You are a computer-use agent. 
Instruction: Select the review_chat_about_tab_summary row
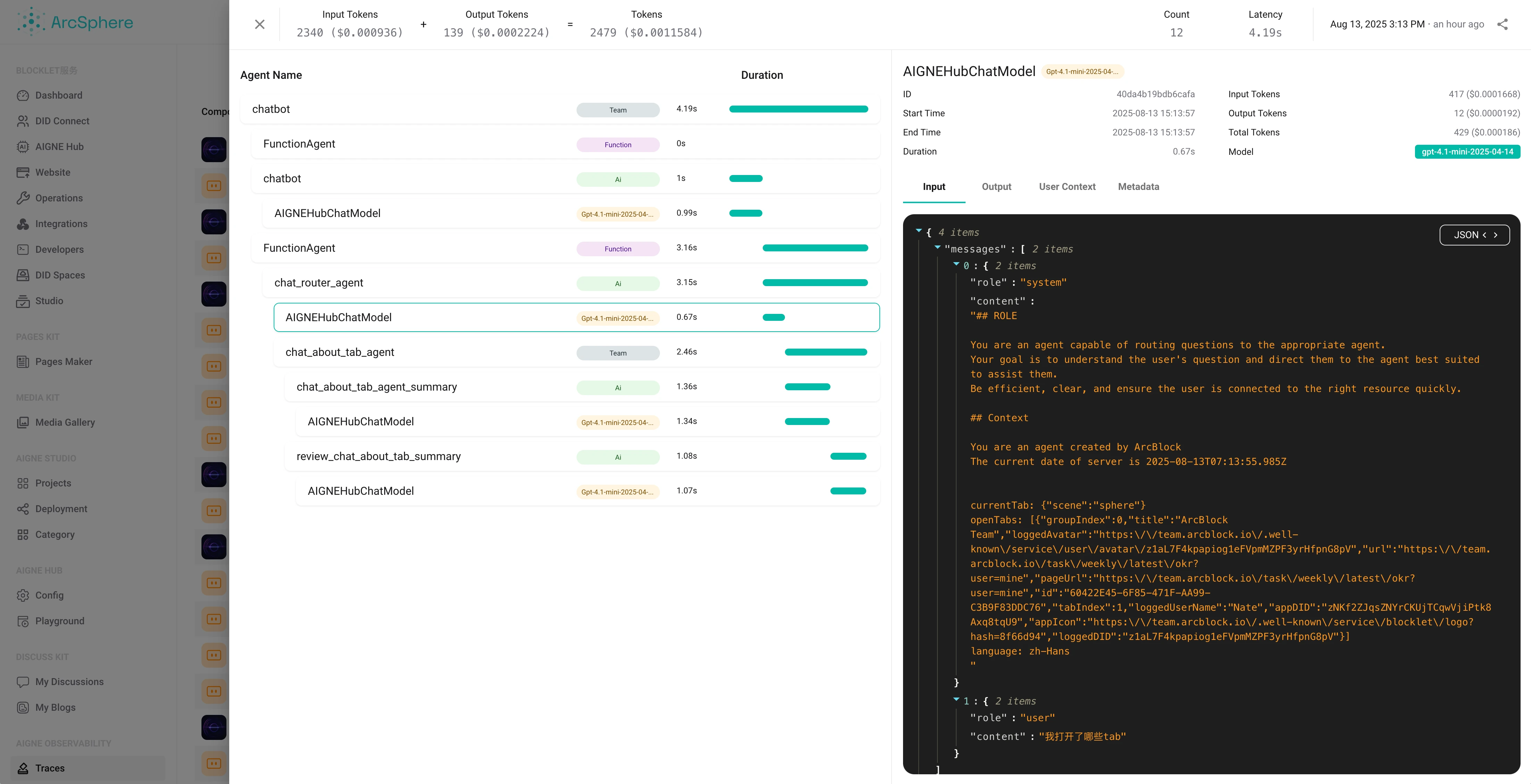582,456
